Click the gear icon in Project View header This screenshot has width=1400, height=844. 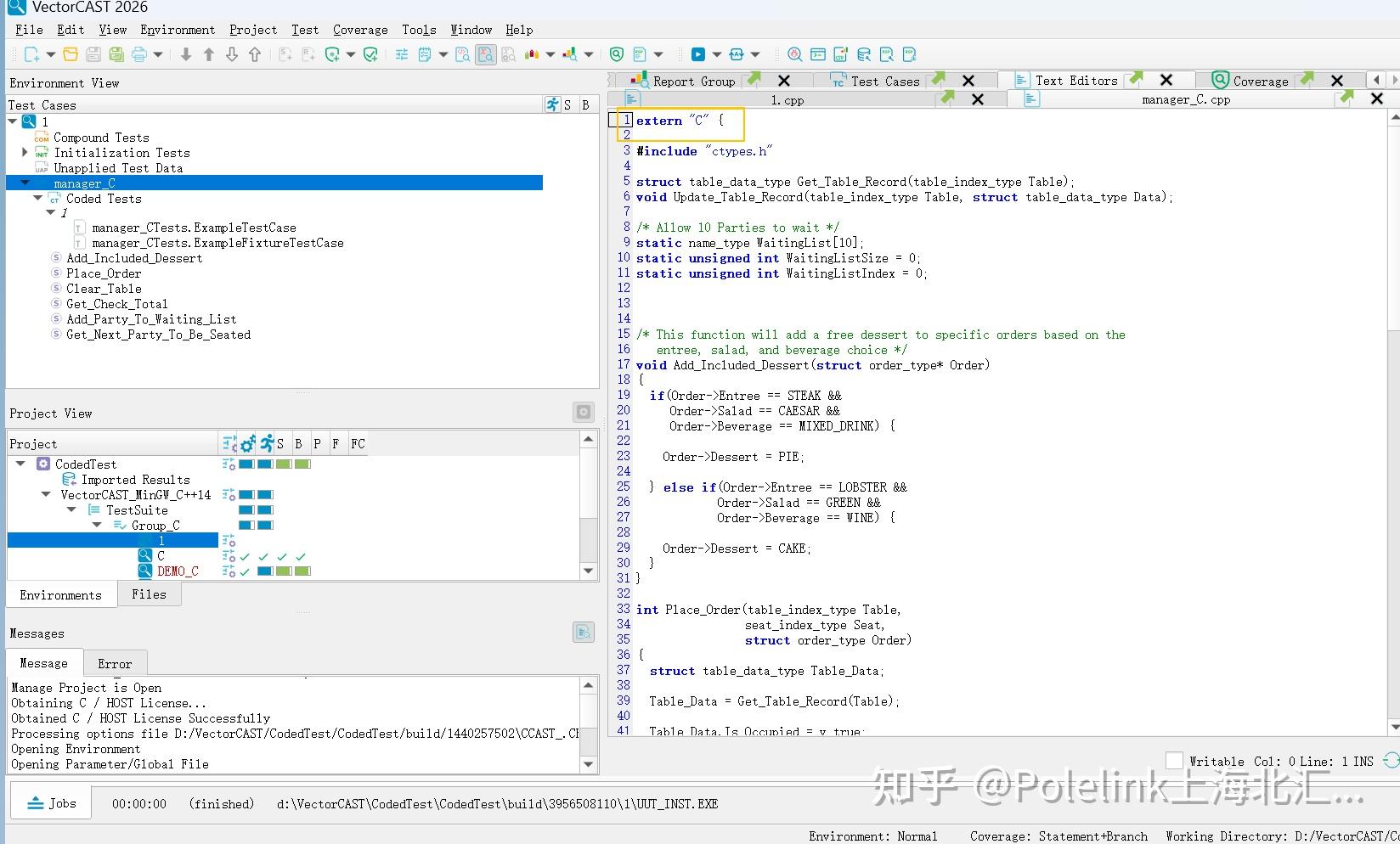tap(584, 413)
